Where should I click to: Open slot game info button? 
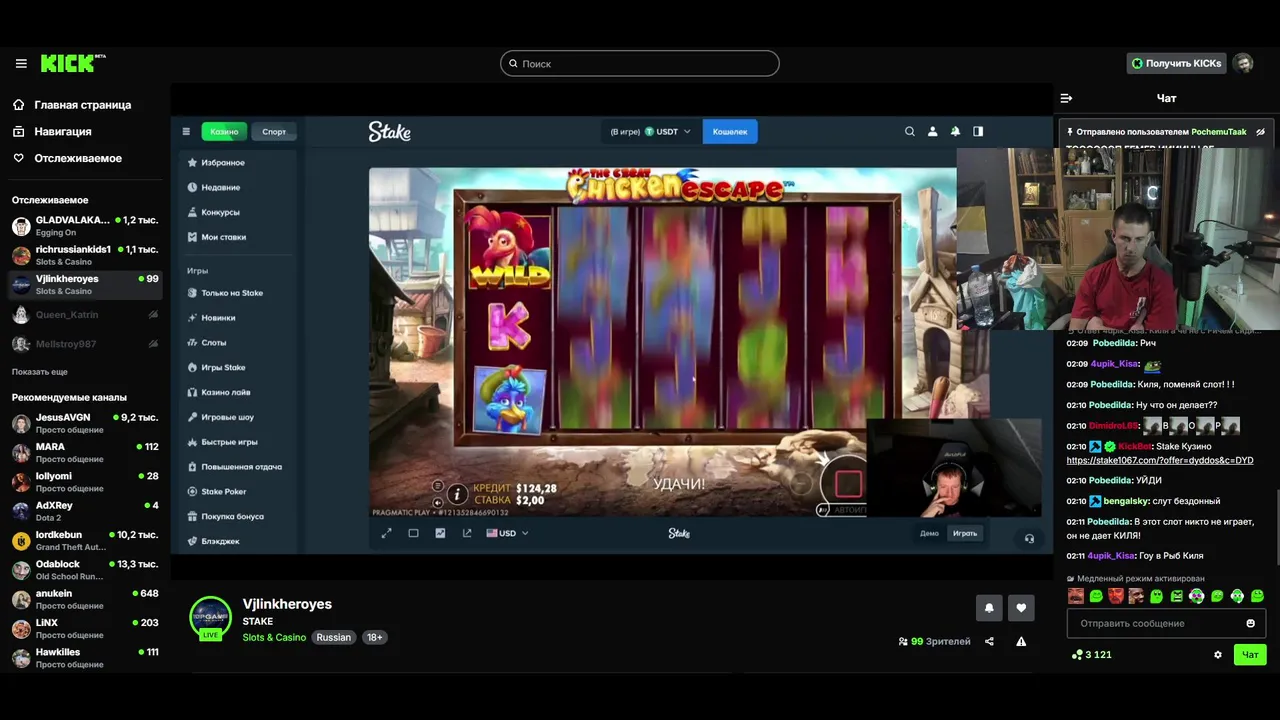coord(457,493)
